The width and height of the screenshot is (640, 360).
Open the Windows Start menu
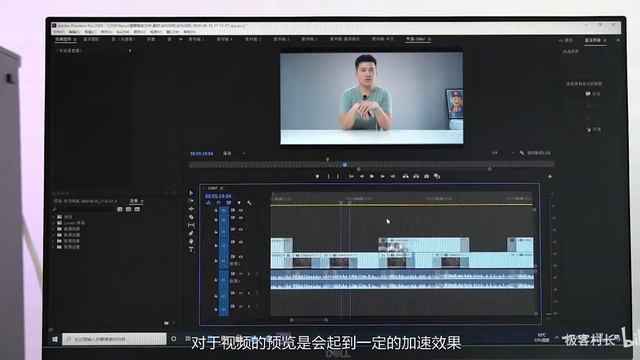(55, 339)
